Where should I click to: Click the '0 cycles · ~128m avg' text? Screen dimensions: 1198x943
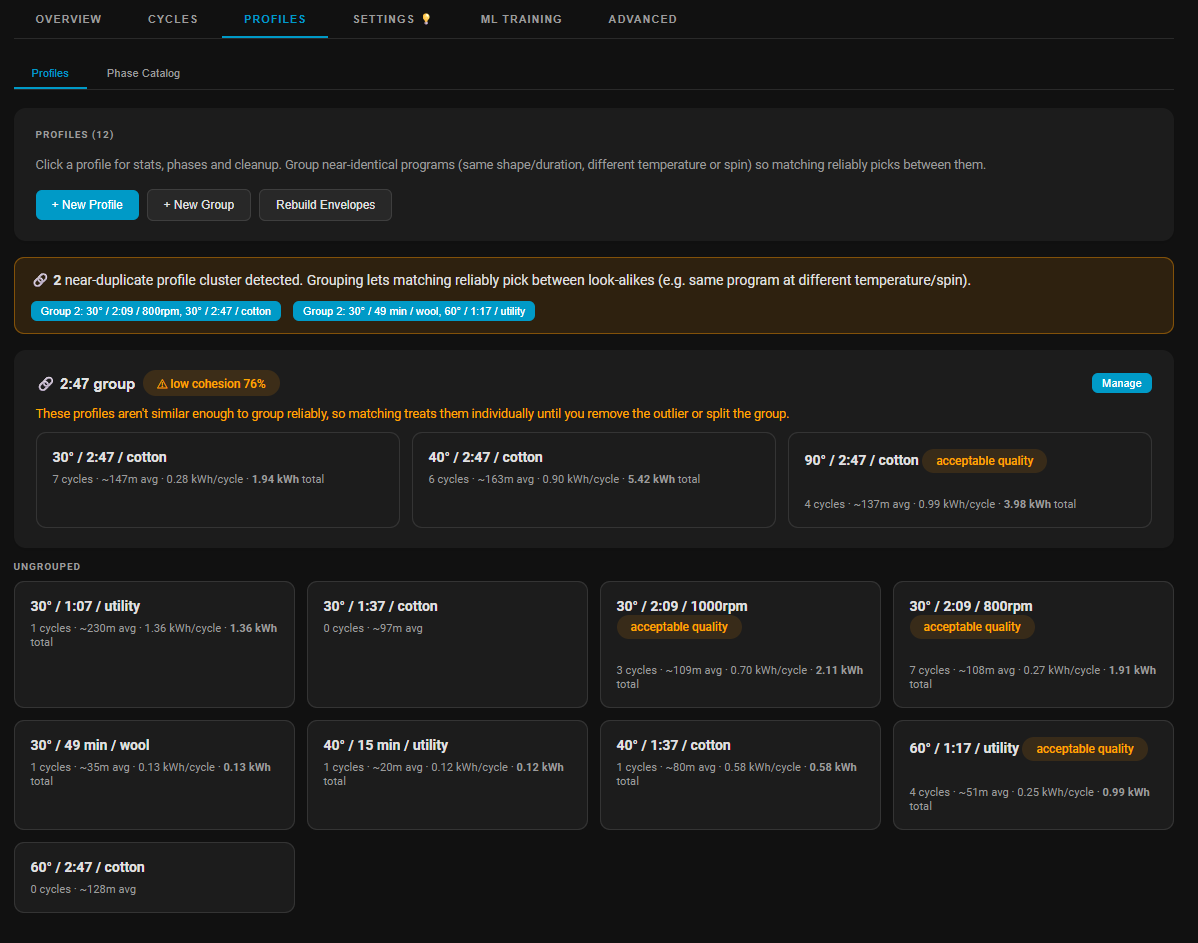point(83,890)
